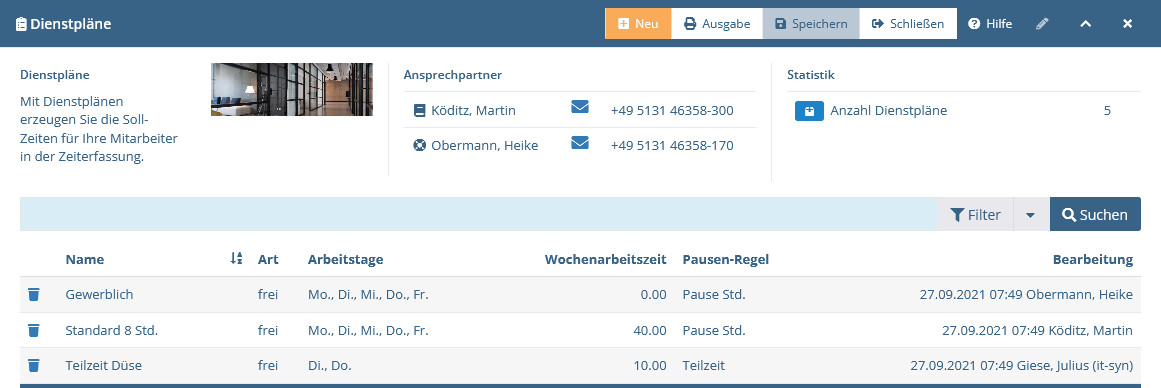This screenshot has height=388, width=1161.
Task: Delete the Gewerblich row with trash icon
Action: tap(33, 295)
